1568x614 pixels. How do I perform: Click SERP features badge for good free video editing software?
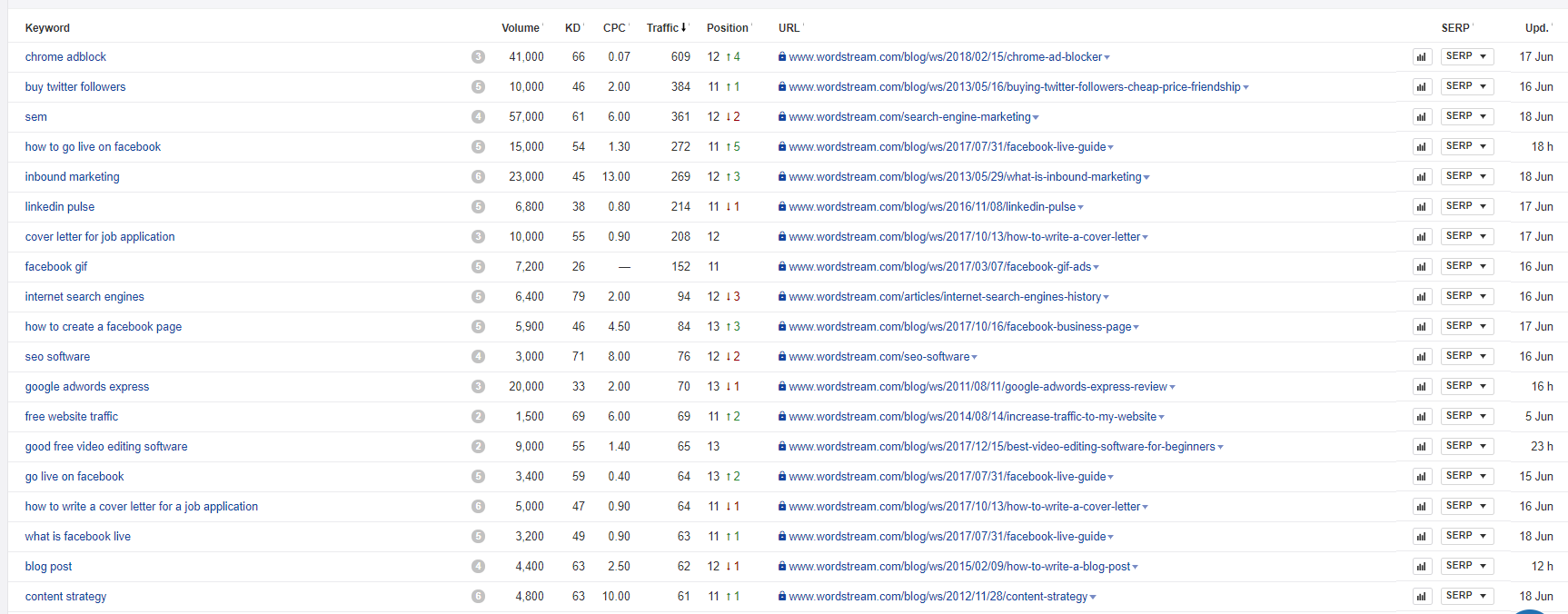tap(478, 446)
